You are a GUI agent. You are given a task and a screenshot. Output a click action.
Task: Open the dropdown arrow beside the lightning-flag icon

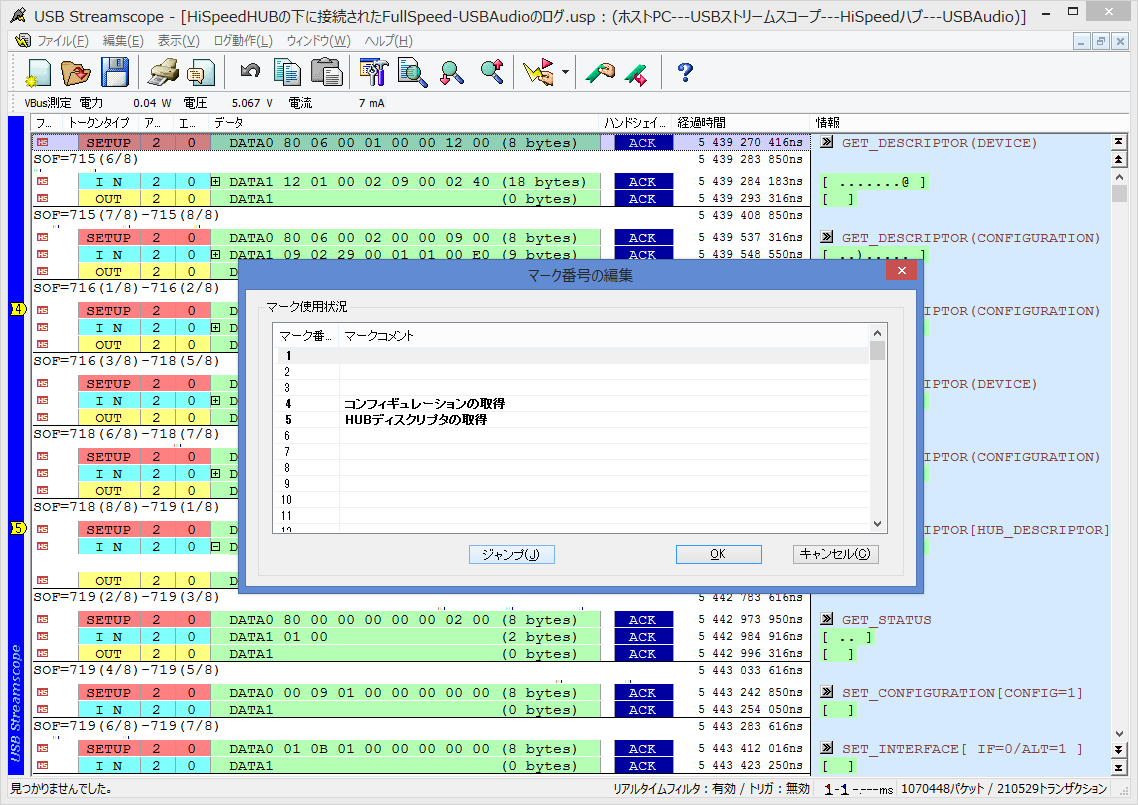[x=565, y=73]
